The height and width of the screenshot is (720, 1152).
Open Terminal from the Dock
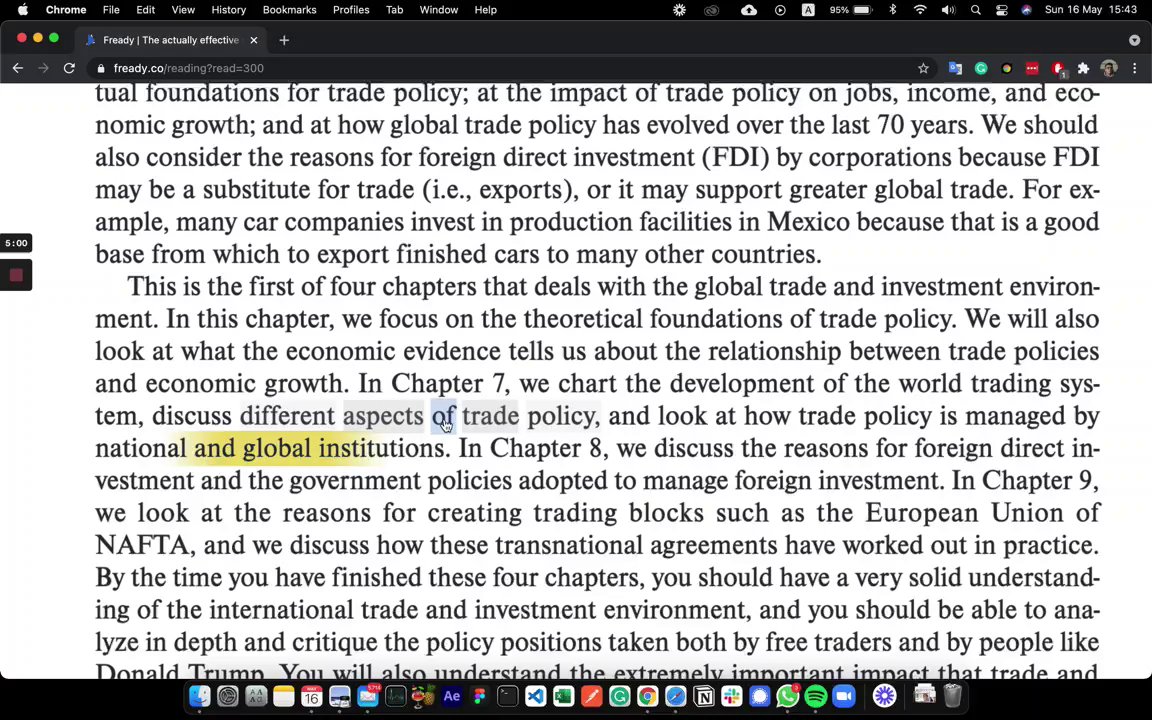(508, 696)
